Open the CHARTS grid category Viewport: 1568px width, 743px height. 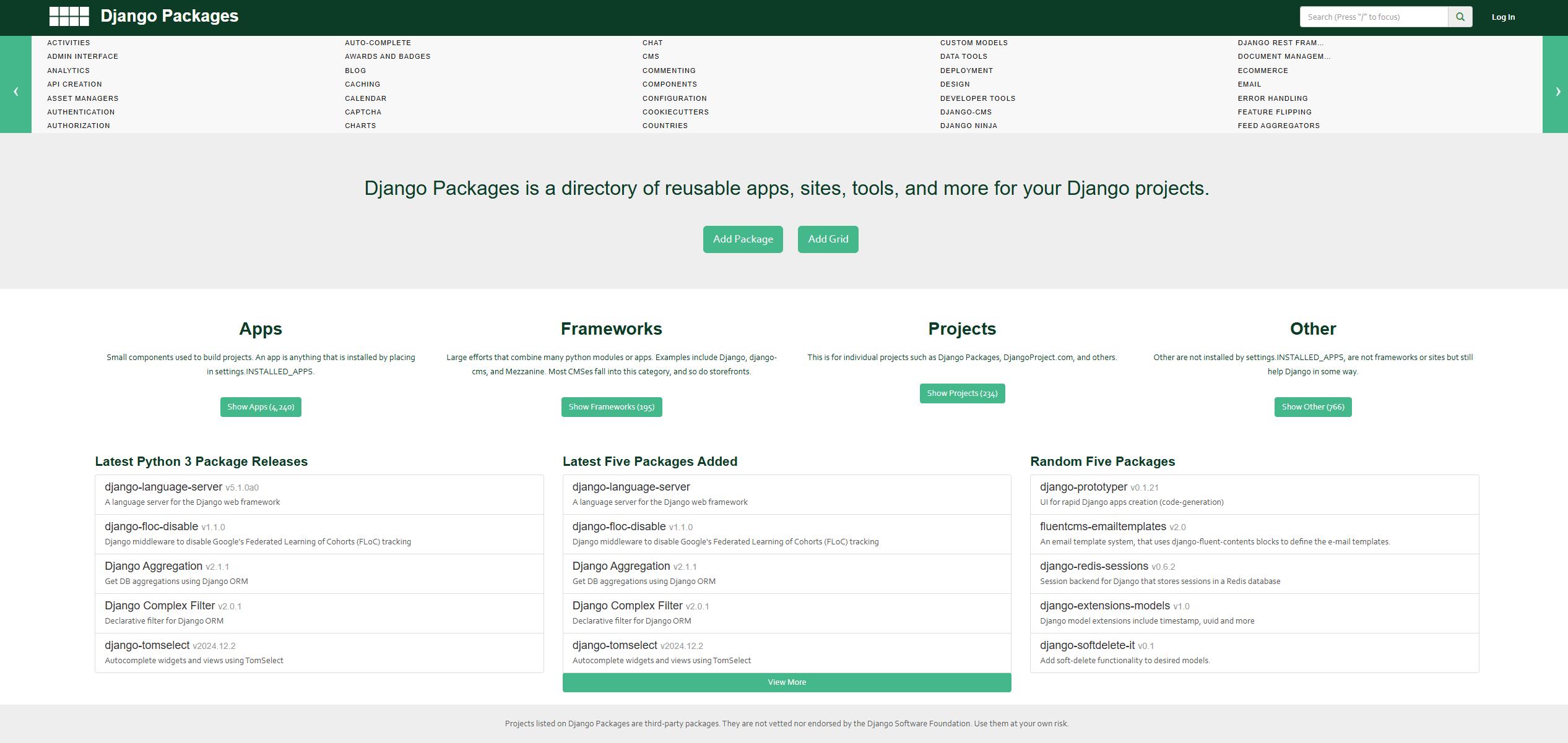(361, 126)
